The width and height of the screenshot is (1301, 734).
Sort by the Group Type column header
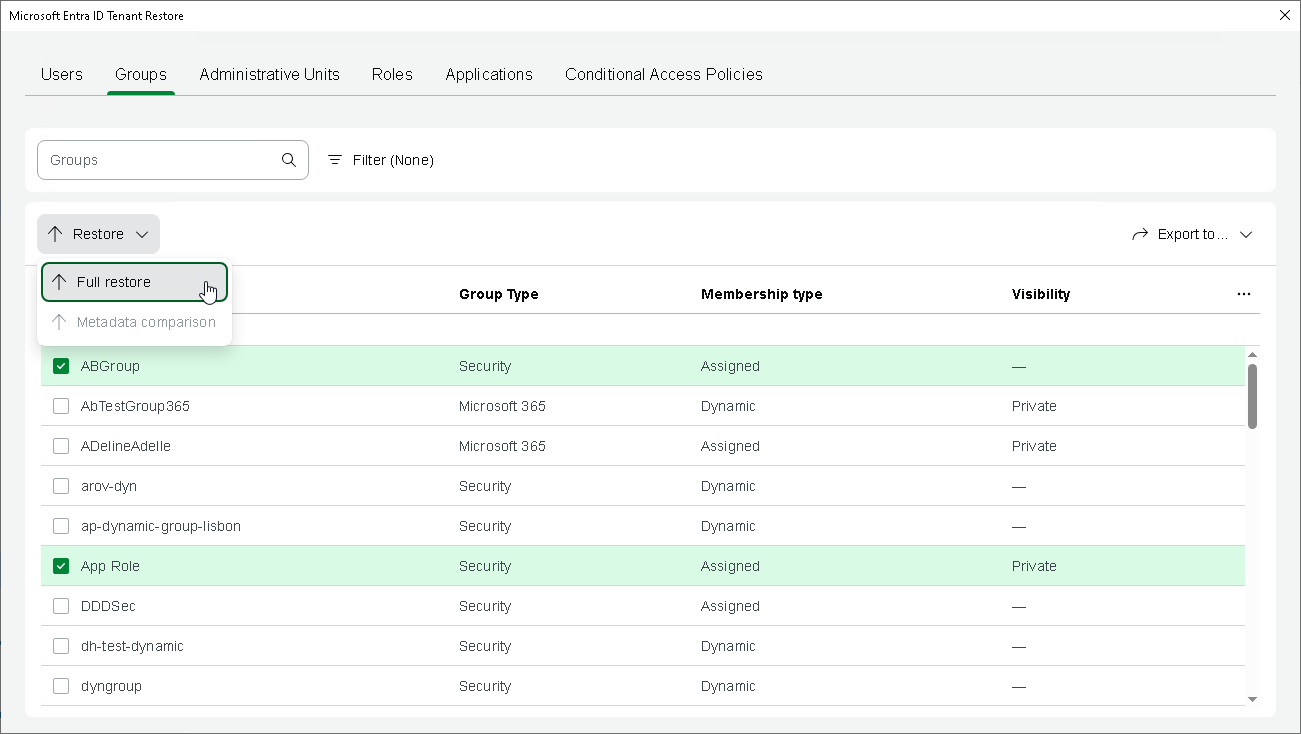point(498,294)
